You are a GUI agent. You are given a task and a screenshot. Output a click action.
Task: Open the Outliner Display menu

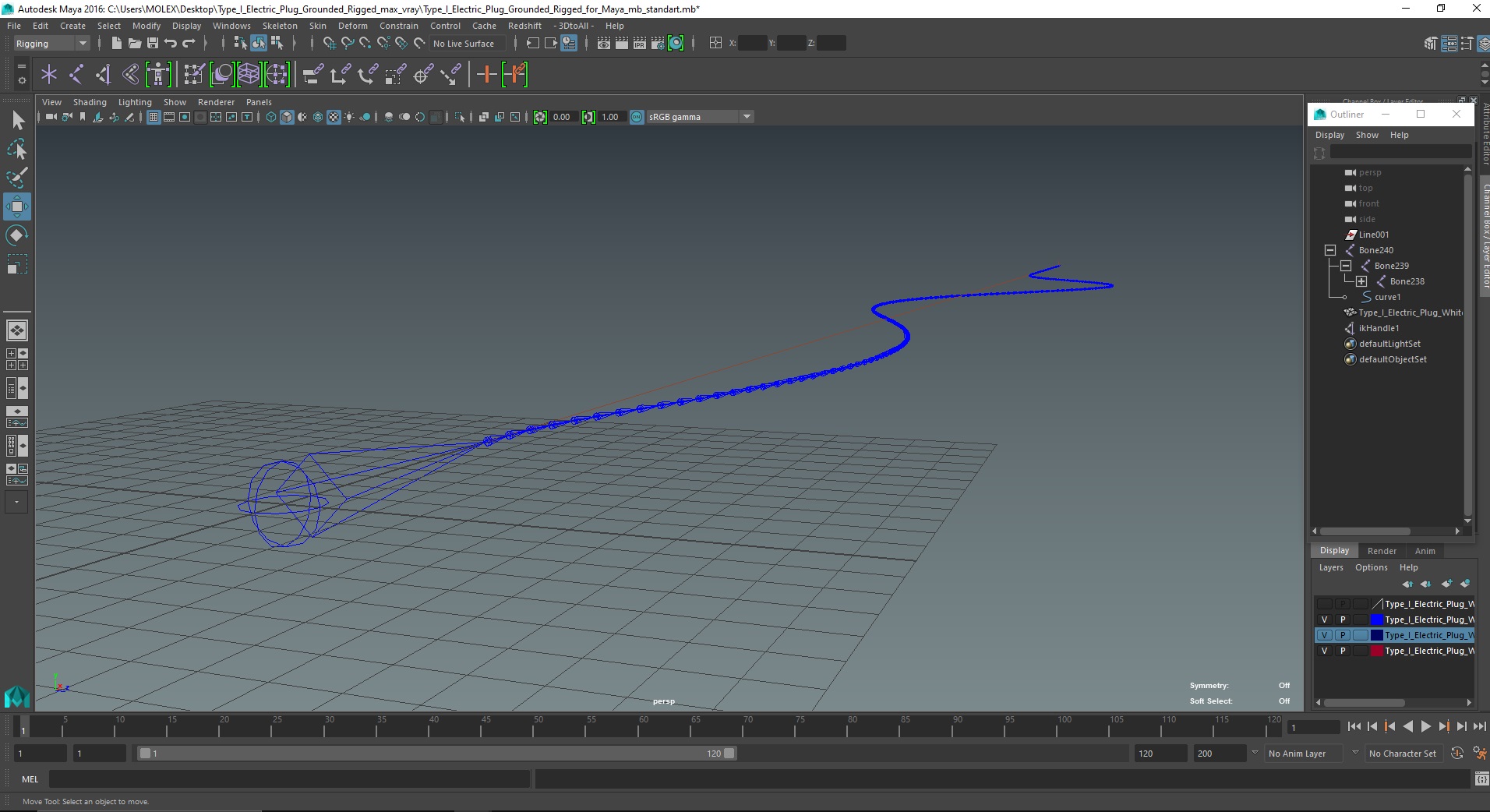(x=1329, y=135)
